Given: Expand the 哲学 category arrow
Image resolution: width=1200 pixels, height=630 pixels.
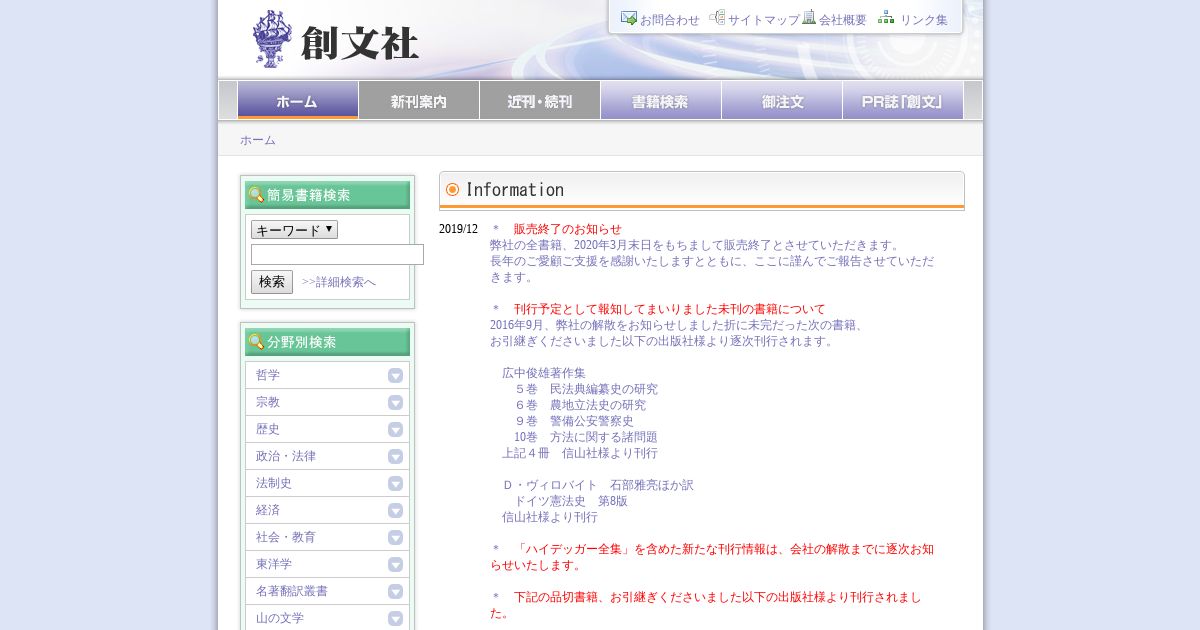Looking at the screenshot, I should coord(396,375).
